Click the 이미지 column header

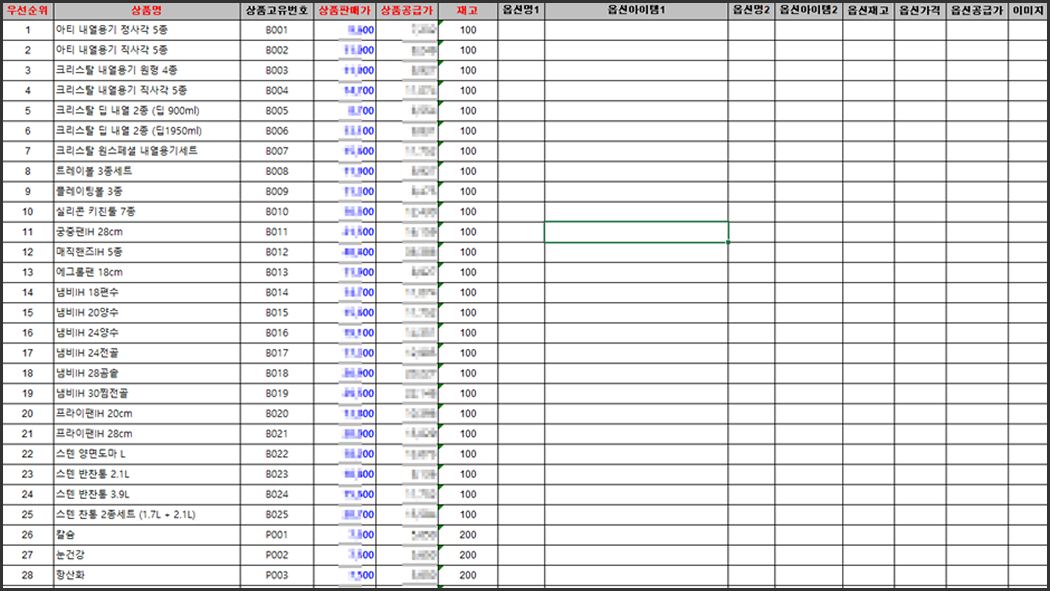click(1028, 10)
